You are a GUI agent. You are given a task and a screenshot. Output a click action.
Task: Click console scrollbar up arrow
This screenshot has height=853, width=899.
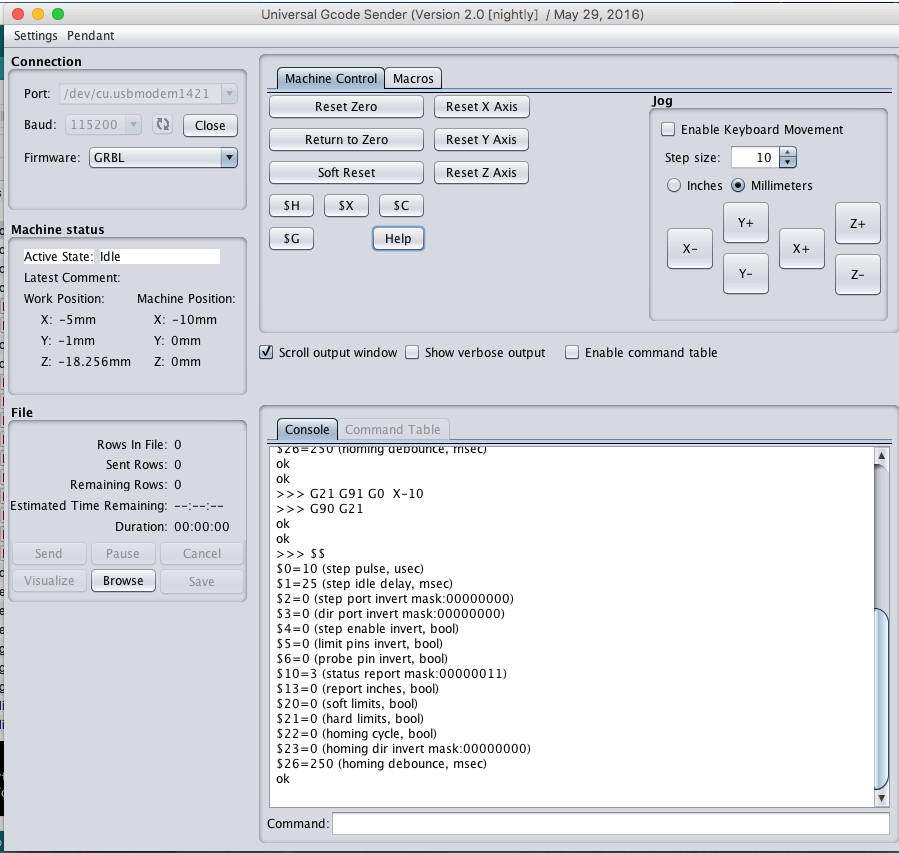tap(881, 456)
